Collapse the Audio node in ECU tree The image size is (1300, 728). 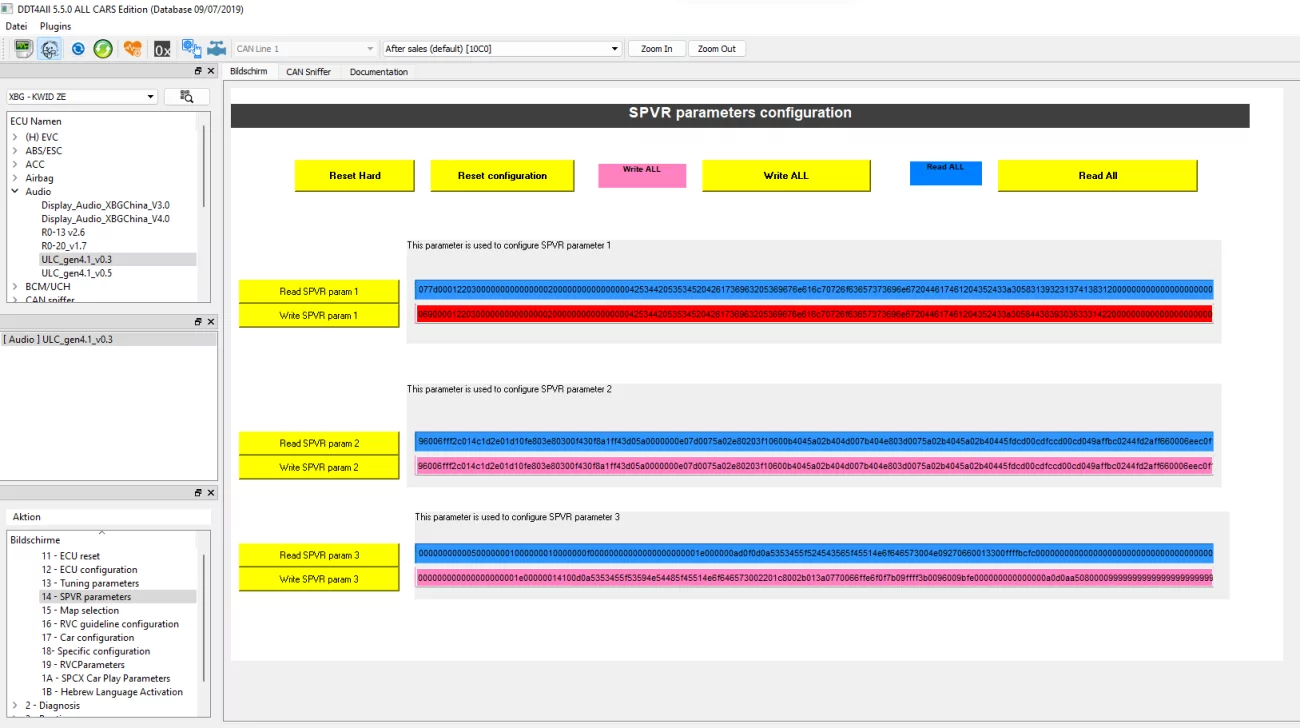(x=15, y=192)
